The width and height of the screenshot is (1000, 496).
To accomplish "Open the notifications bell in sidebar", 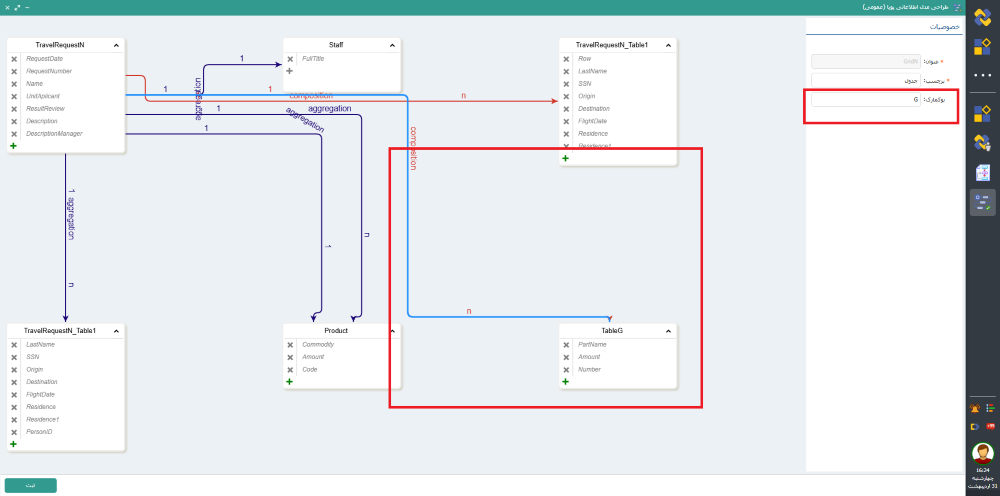I will [x=975, y=408].
